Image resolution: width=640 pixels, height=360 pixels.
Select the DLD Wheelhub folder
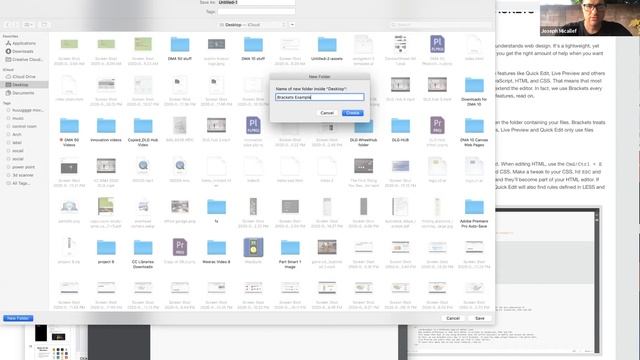(363, 132)
